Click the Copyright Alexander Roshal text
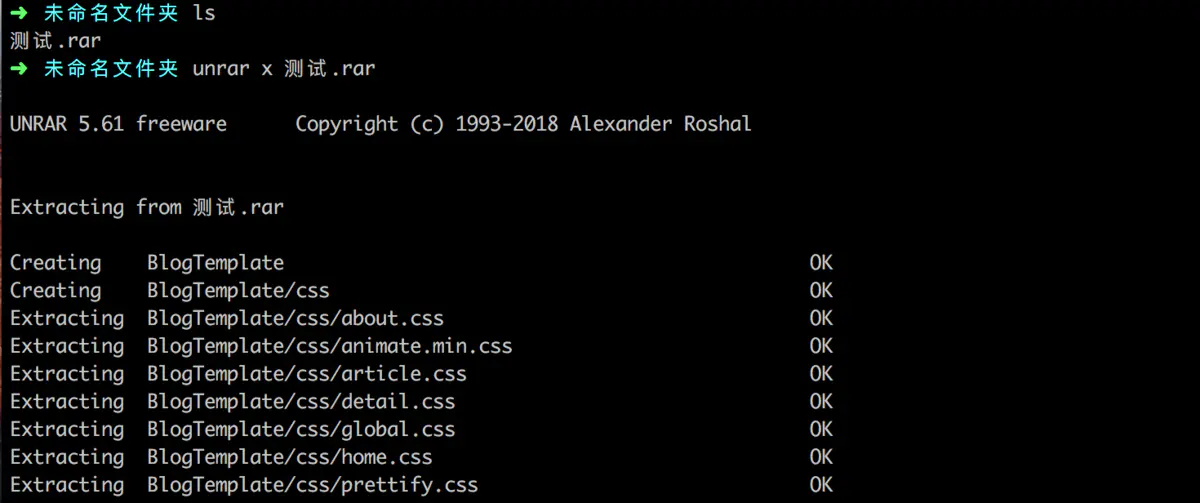This screenshot has height=503, width=1200. click(523, 124)
